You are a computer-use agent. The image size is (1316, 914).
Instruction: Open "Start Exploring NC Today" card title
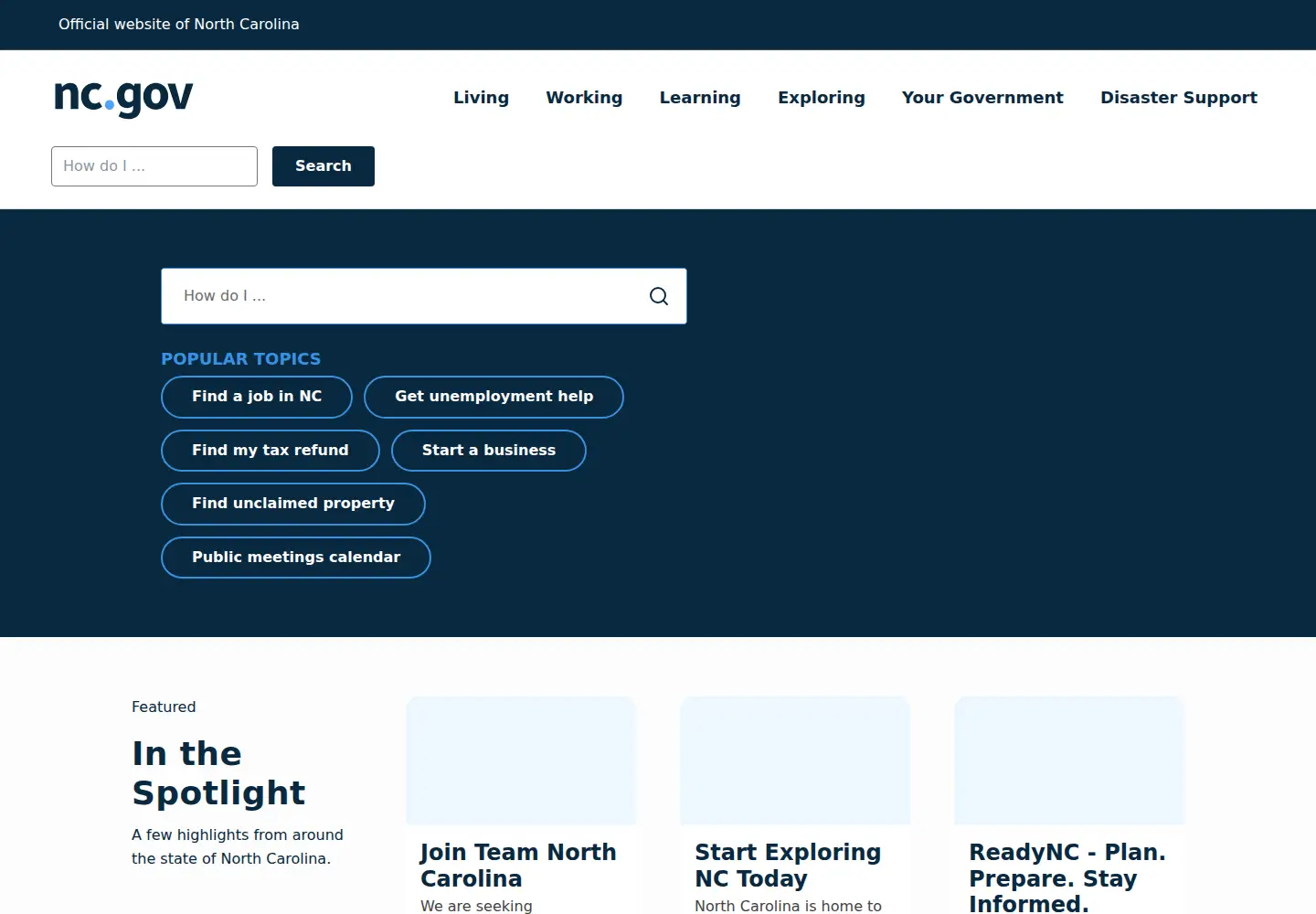click(x=788, y=866)
